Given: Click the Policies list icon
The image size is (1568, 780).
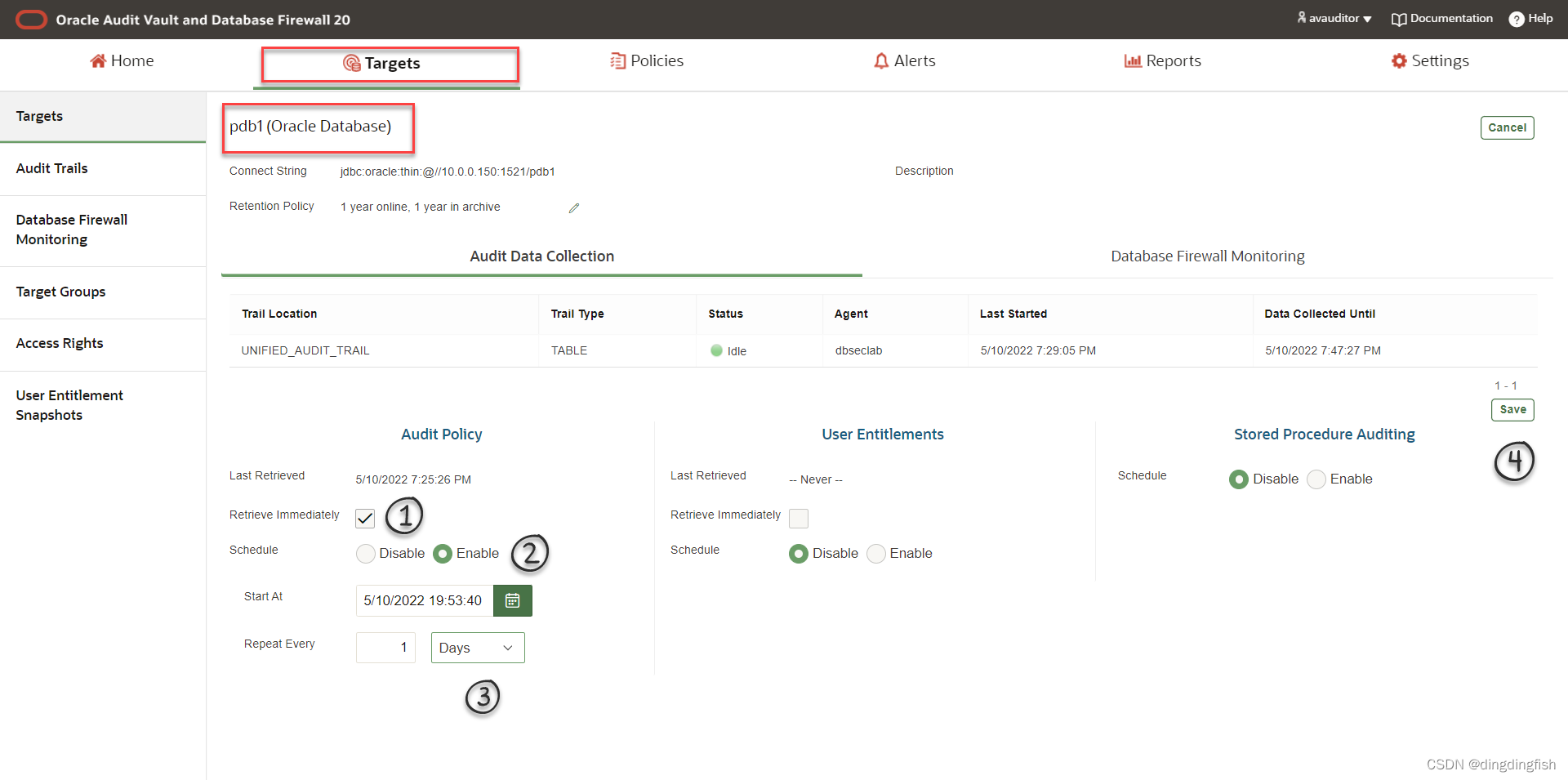Looking at the screenshot, I should click(x=618, y=60).
